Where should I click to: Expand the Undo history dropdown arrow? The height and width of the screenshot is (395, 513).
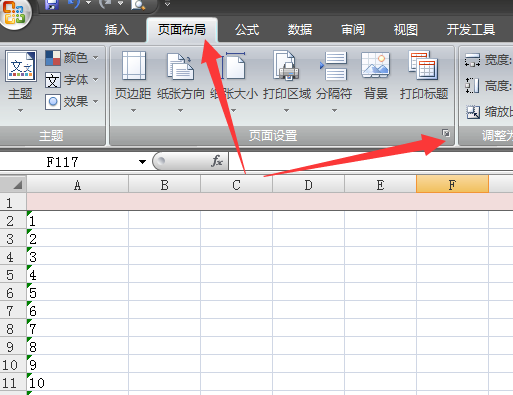point(88,3)
